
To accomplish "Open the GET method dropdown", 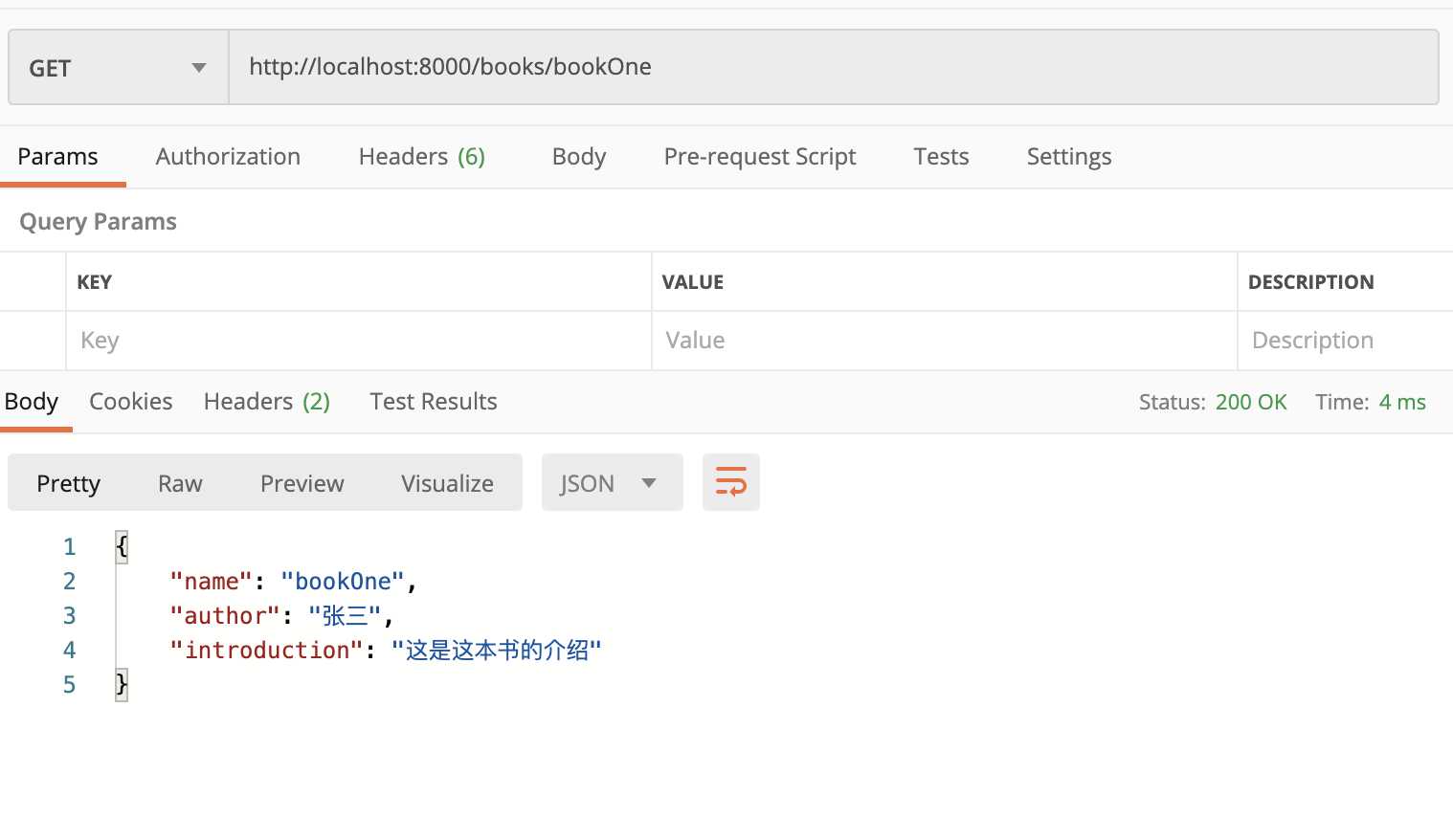I will coord(119,67).
